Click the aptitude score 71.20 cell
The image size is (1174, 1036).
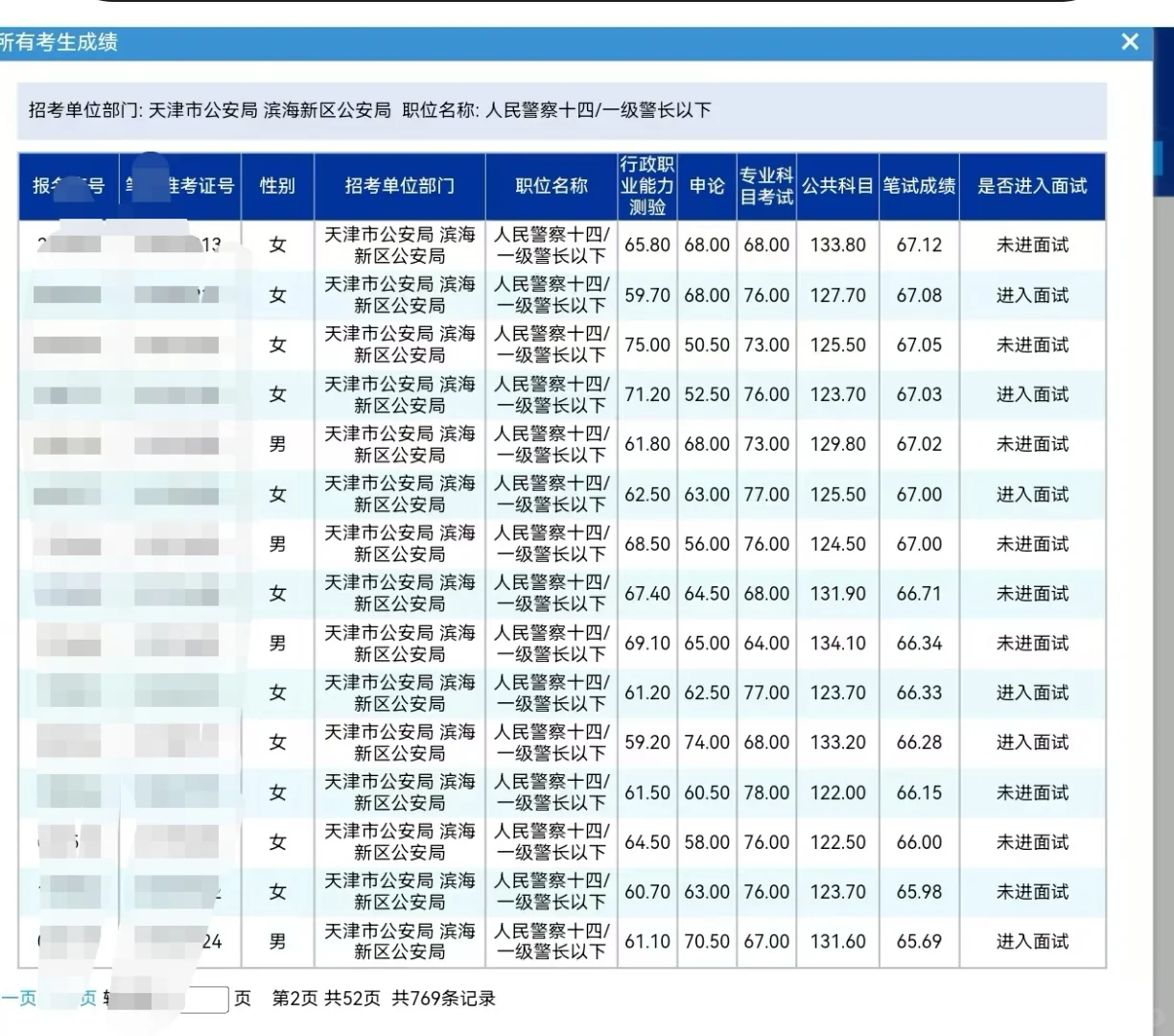(647, 395)
